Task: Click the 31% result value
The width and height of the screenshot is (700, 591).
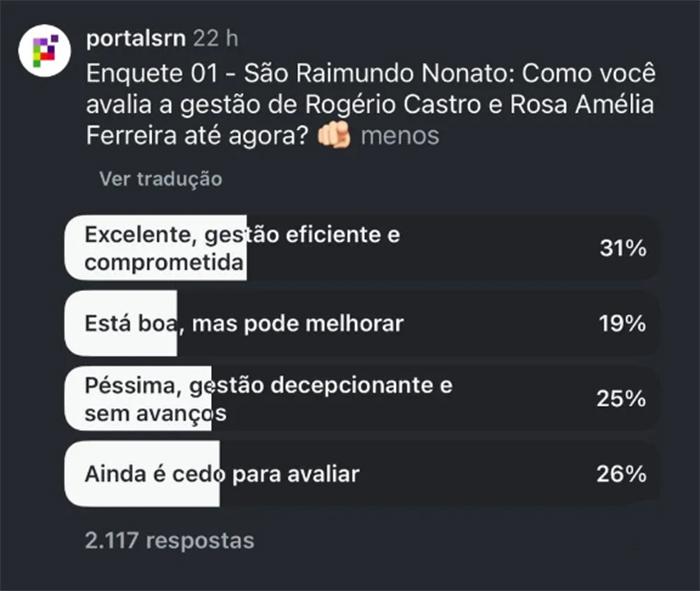Action: (x=622, y=248)
